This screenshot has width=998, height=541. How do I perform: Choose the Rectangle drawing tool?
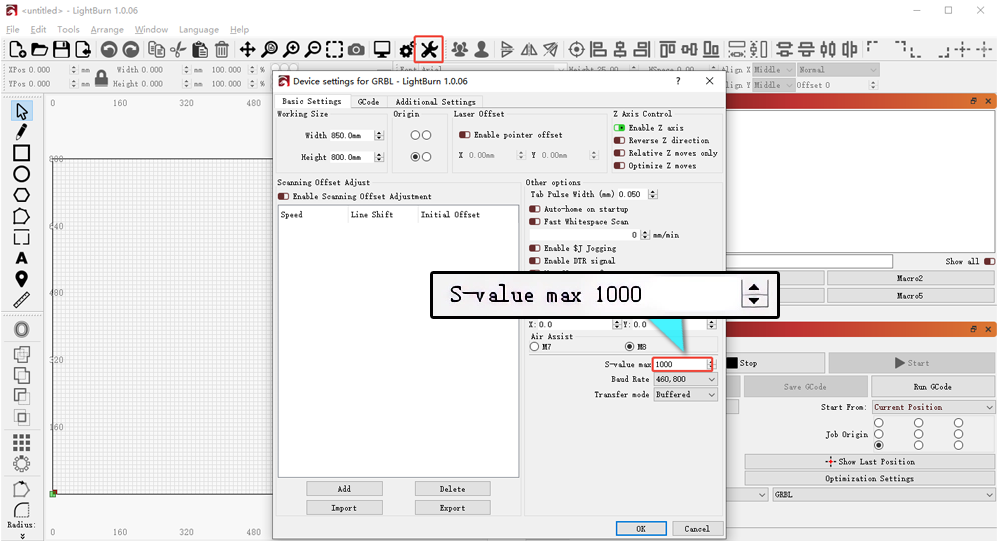coord(22,153)
